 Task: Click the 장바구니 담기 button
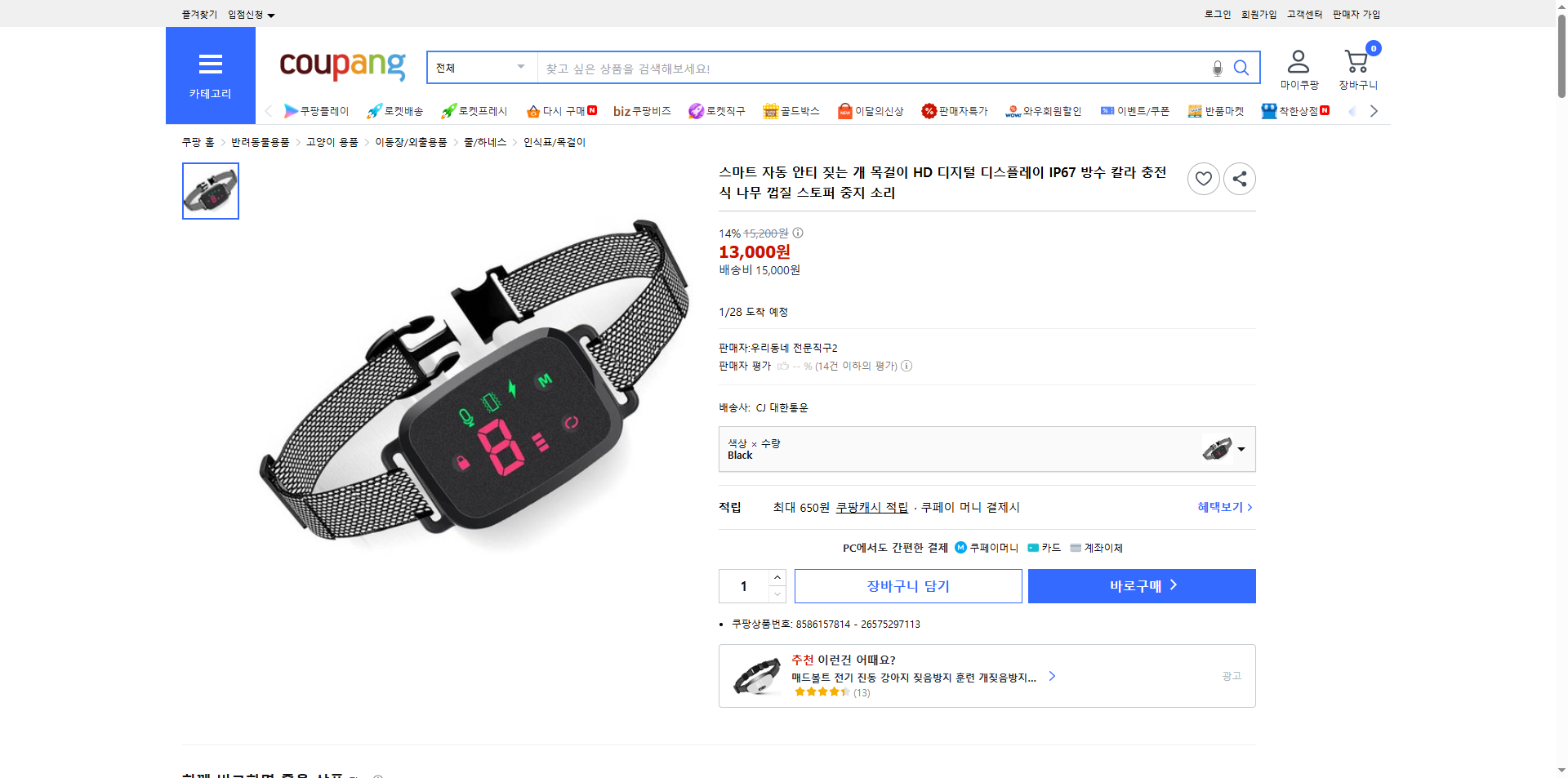tap(908, 585)
